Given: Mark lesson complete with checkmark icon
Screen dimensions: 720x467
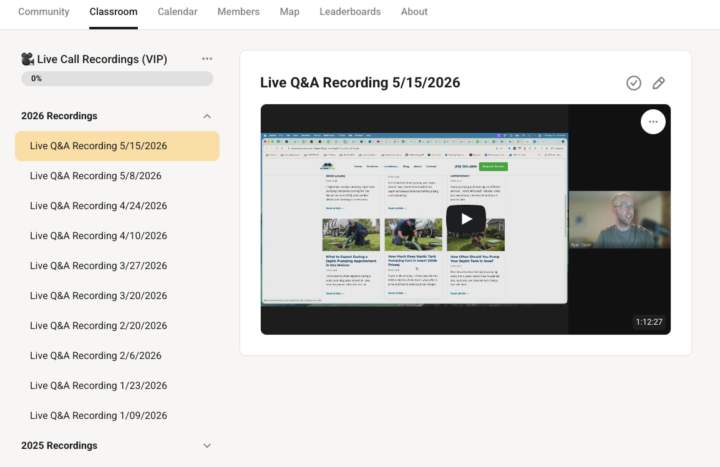Looking at the screenshot, I should tap(634, 83).
